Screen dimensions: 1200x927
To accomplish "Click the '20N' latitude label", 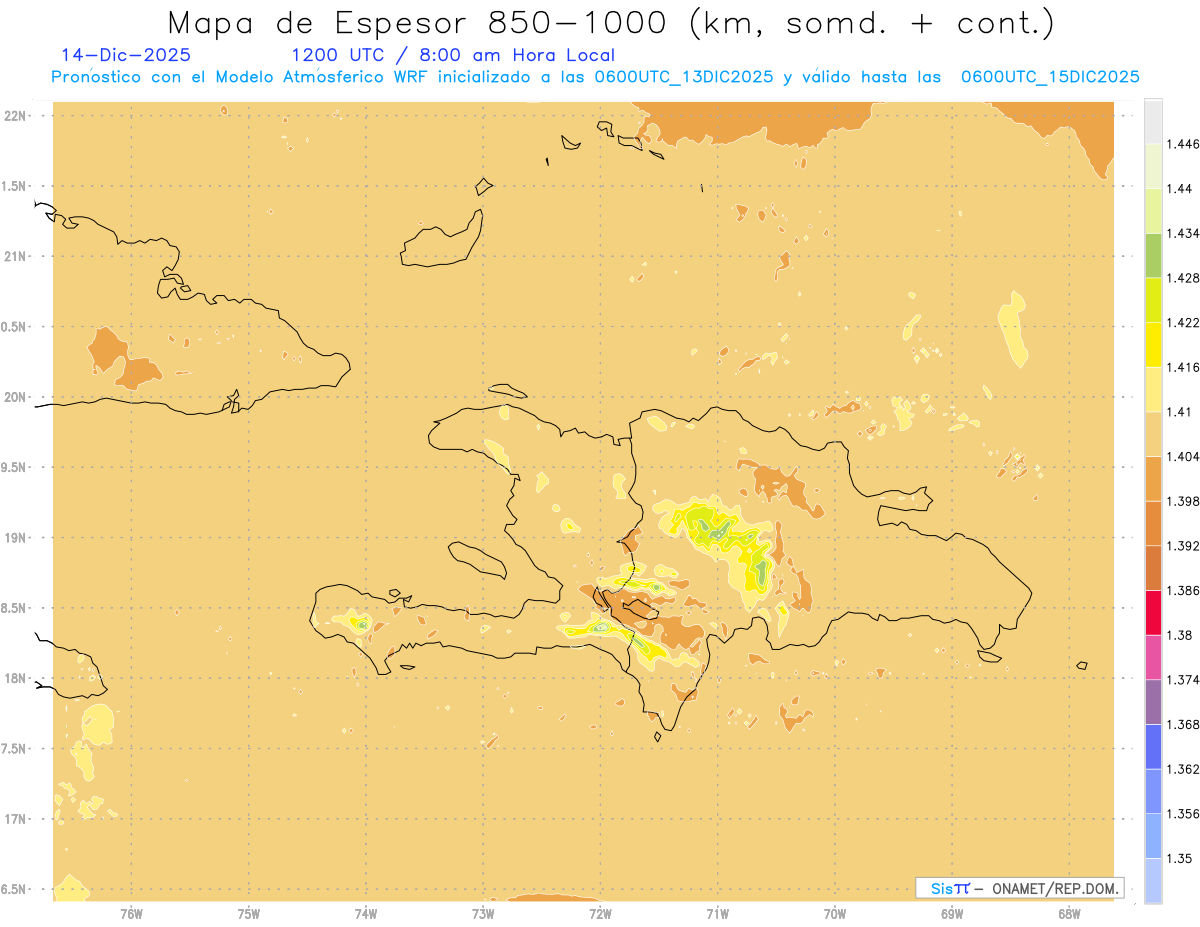I will pos(17,397).
